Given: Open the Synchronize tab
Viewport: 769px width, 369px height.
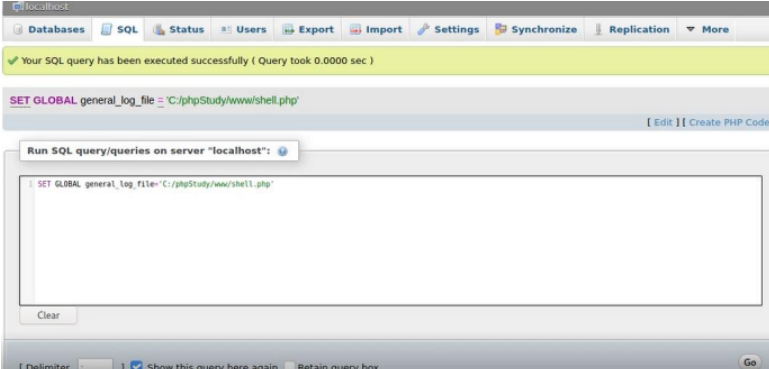Looking at the screenshot, I should point(536,29).
